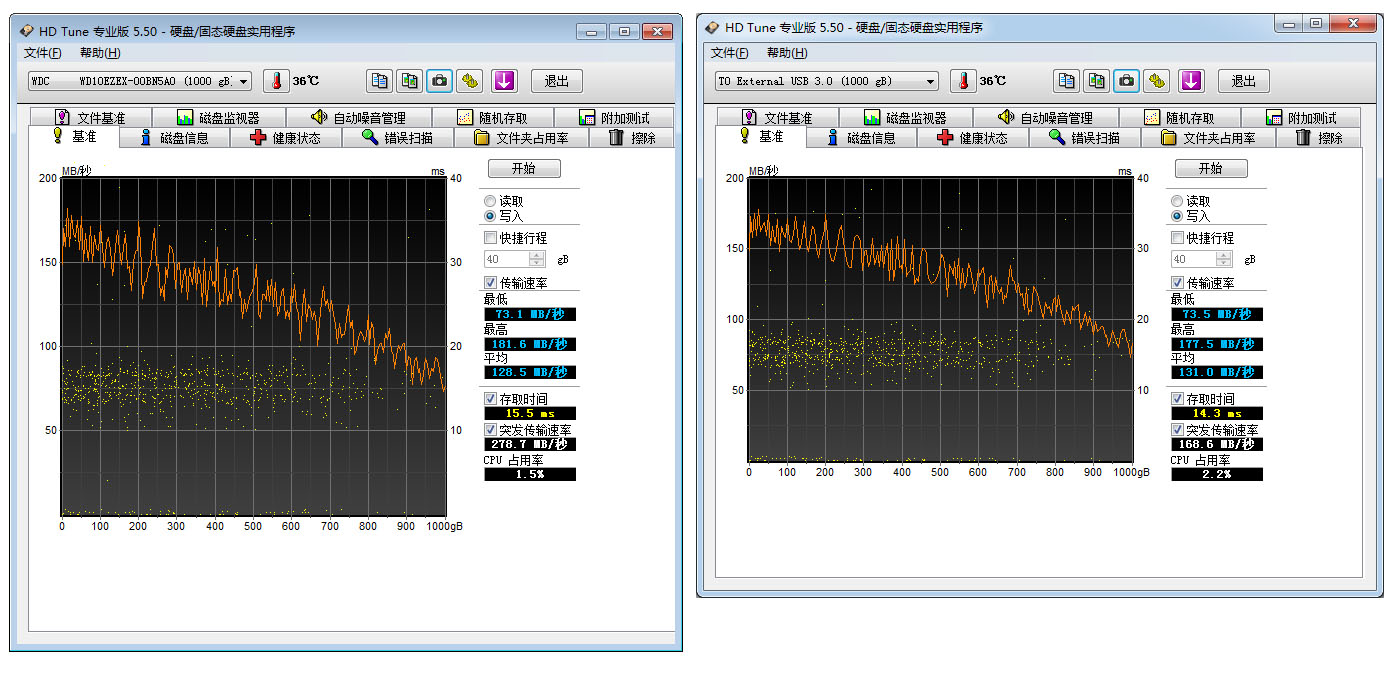The image size is (1400, 700).
Task: Open 帮助 menu in the External USB window
Action: pos(787,53)
